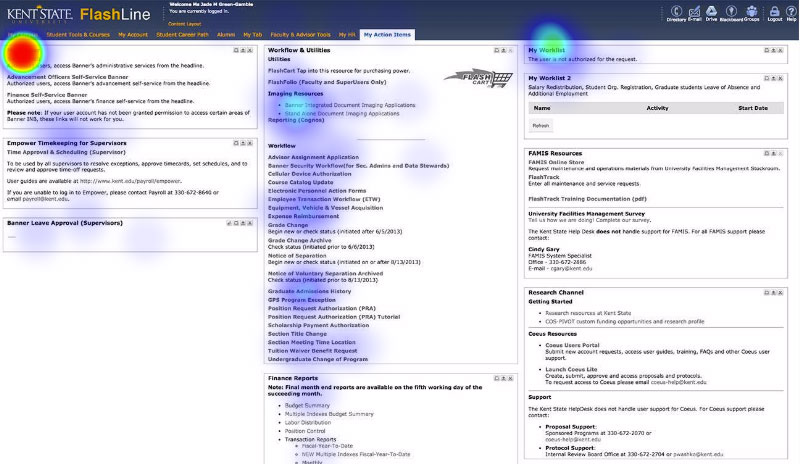Open the Student Tools & Courses tab
The image size is (800, 464).
78,35
